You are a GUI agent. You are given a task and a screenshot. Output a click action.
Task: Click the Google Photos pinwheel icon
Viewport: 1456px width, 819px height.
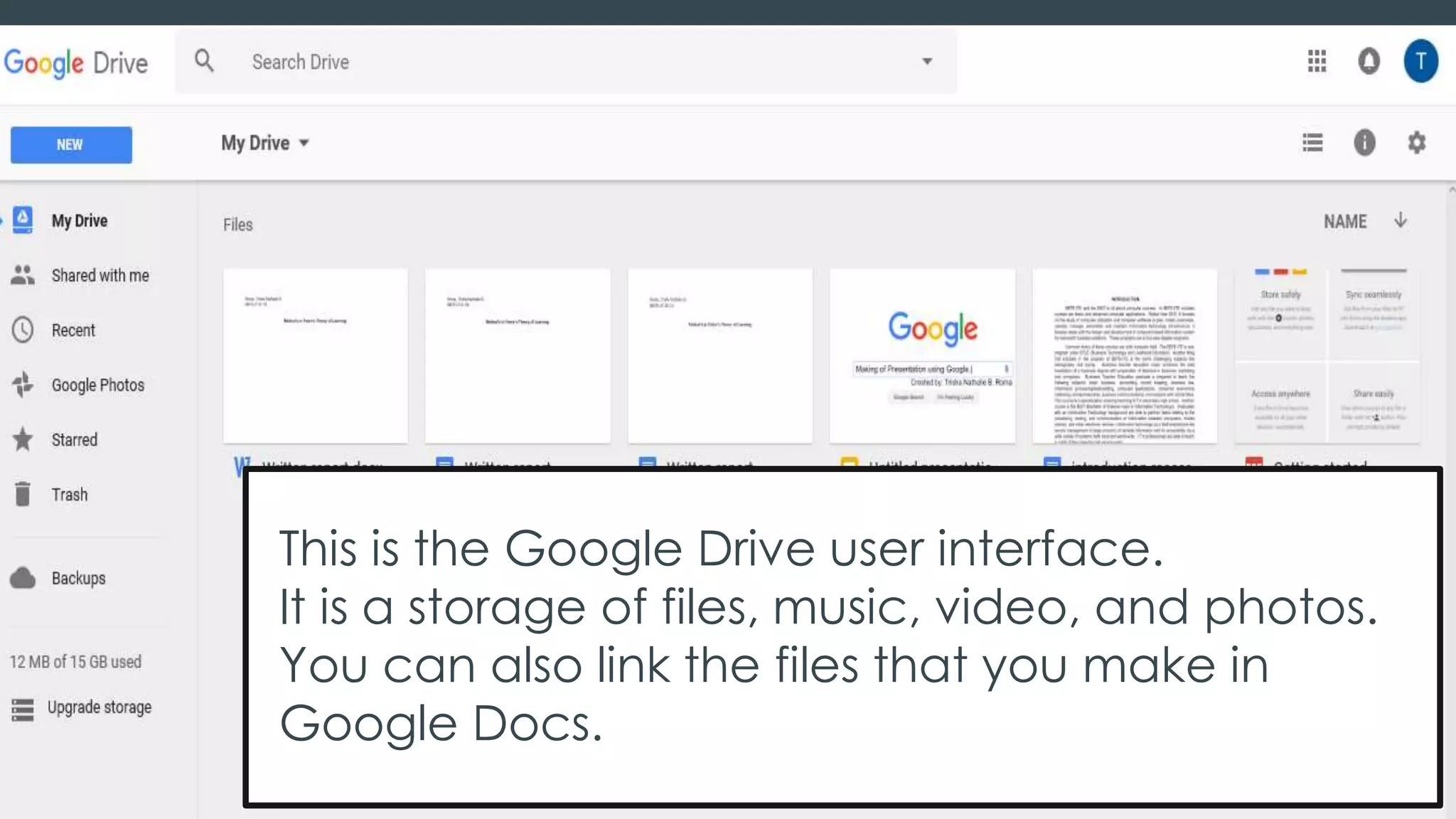coord(23,385)
